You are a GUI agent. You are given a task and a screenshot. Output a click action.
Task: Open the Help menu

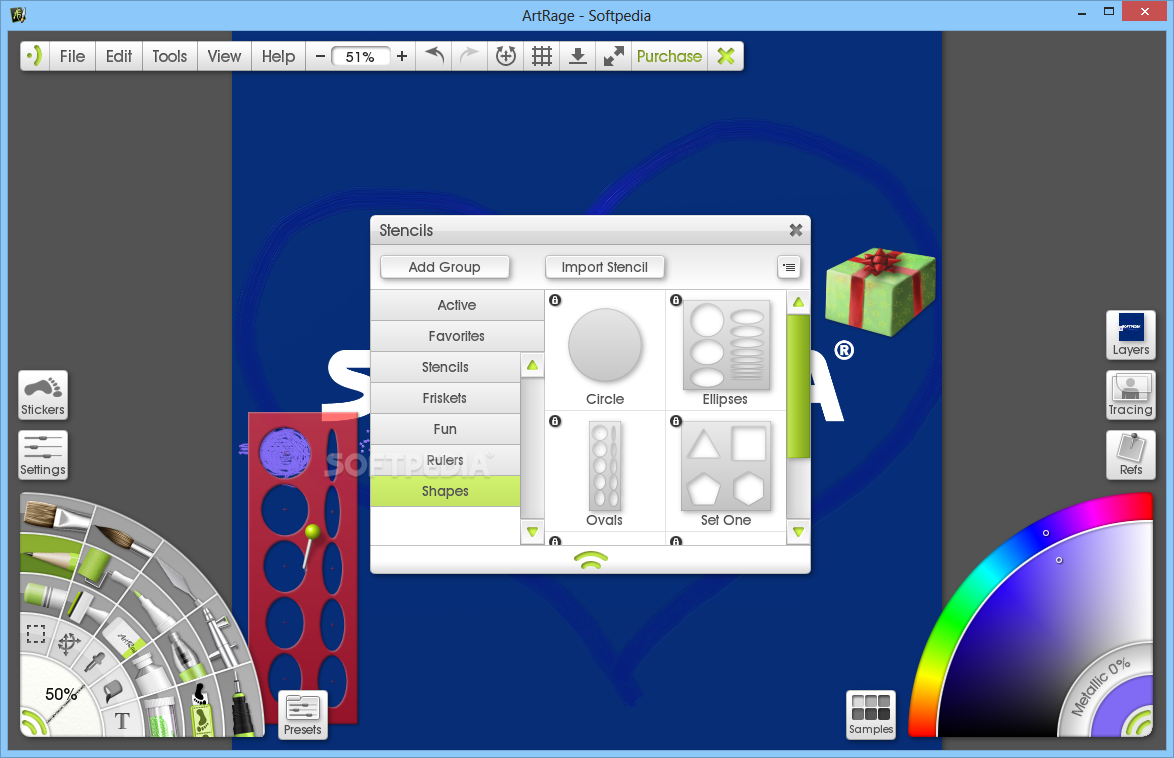pos(279,56)
